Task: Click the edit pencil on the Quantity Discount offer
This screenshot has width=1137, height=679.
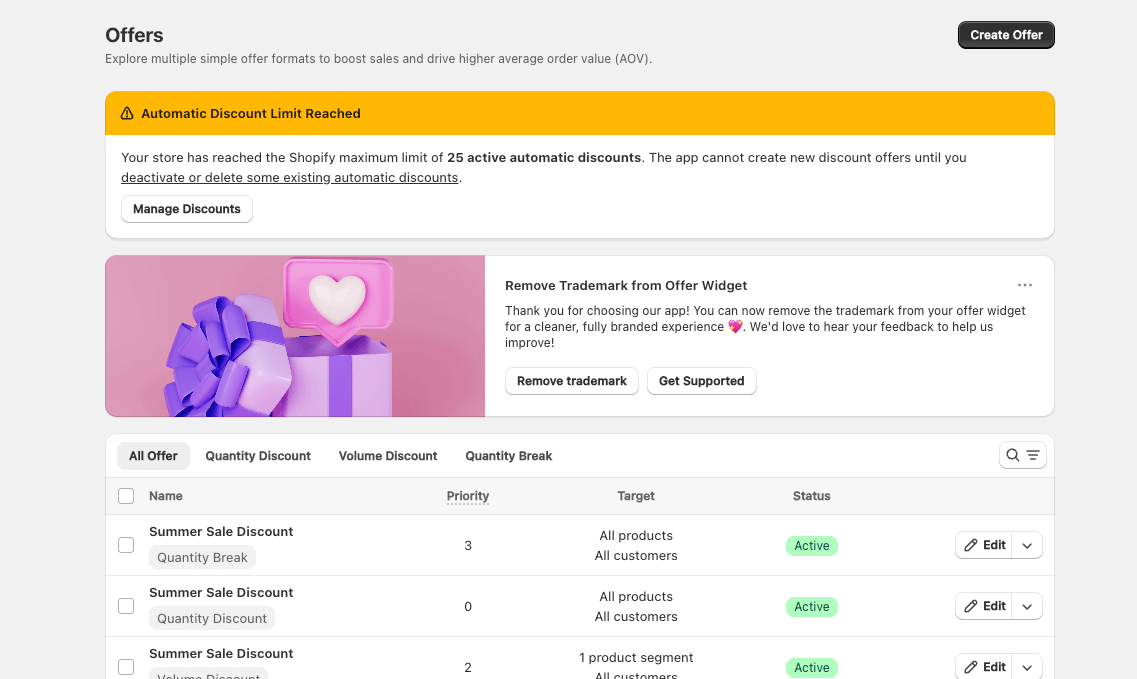Action: click(x=972, y=606)
